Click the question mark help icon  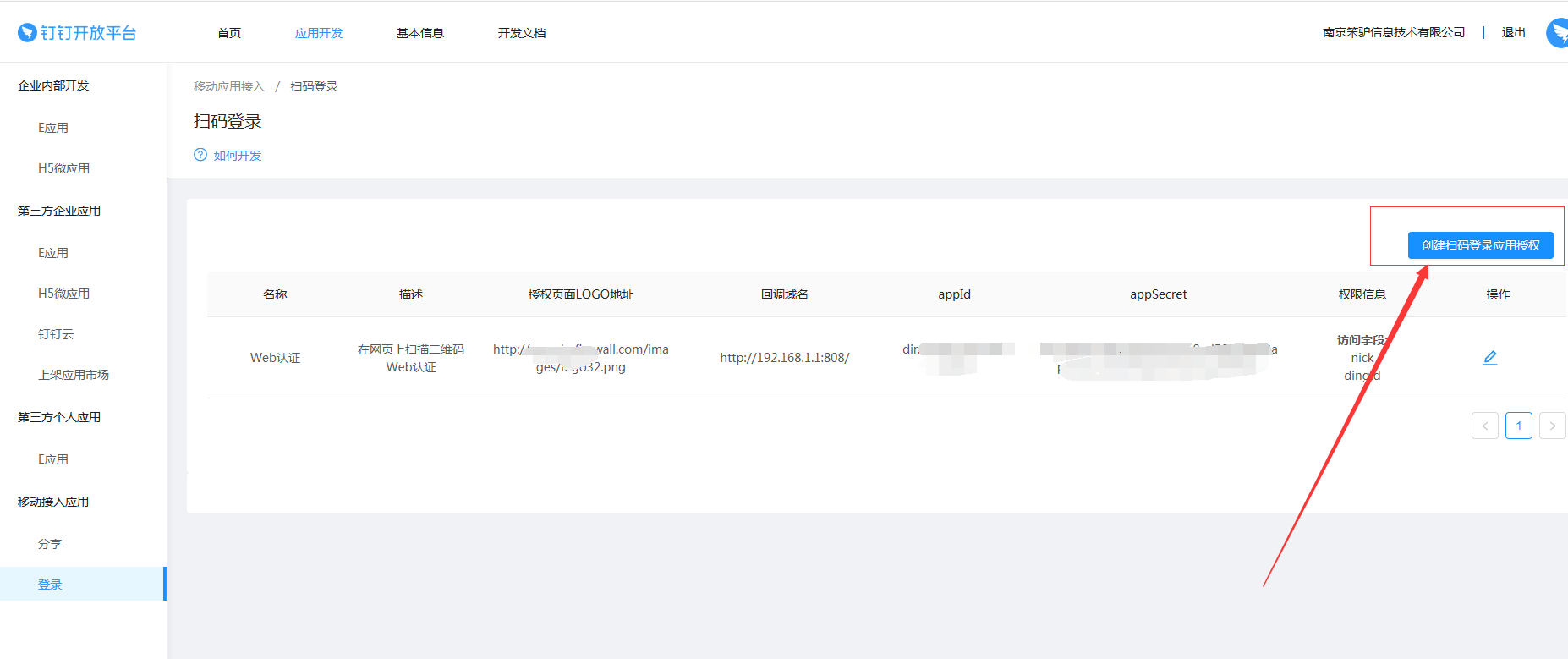click(200, 155)
